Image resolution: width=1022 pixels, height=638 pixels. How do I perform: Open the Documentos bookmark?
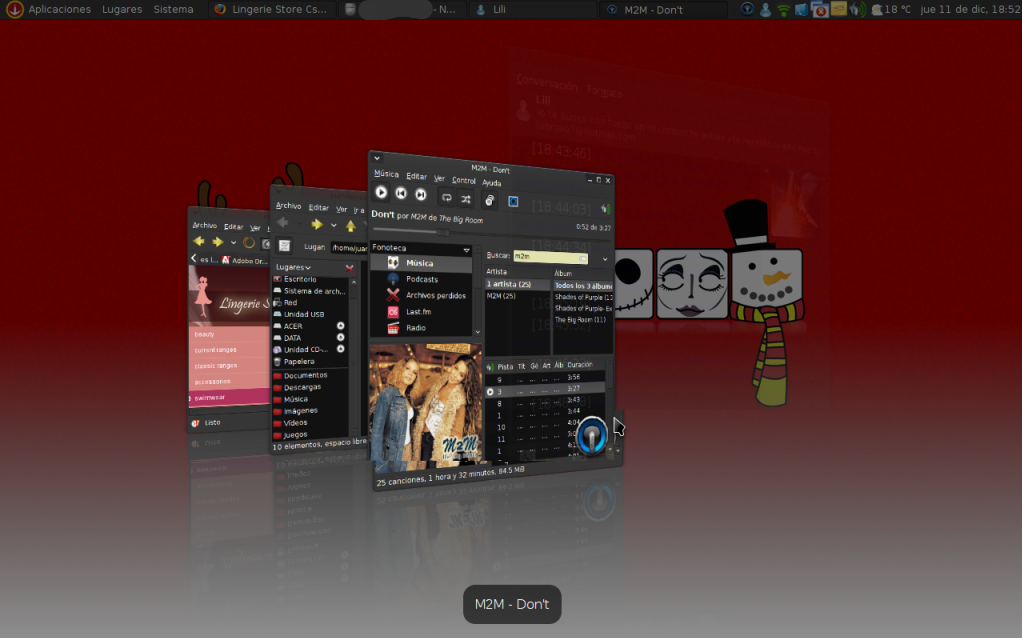[x=306, y=375]
